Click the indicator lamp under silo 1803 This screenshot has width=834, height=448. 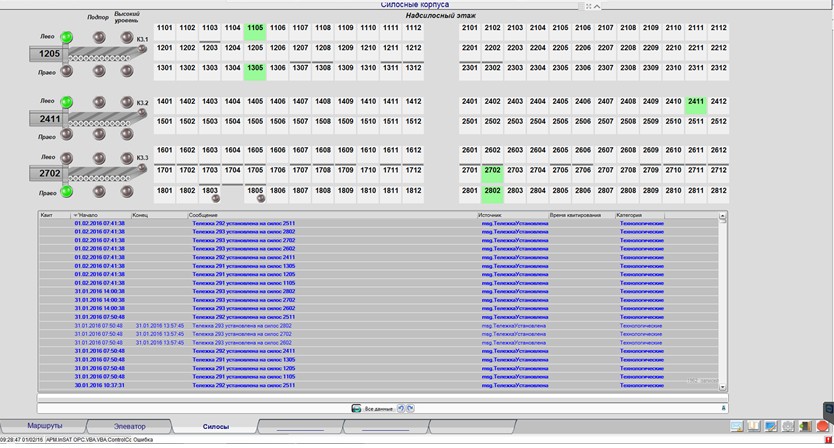(215, 199)
